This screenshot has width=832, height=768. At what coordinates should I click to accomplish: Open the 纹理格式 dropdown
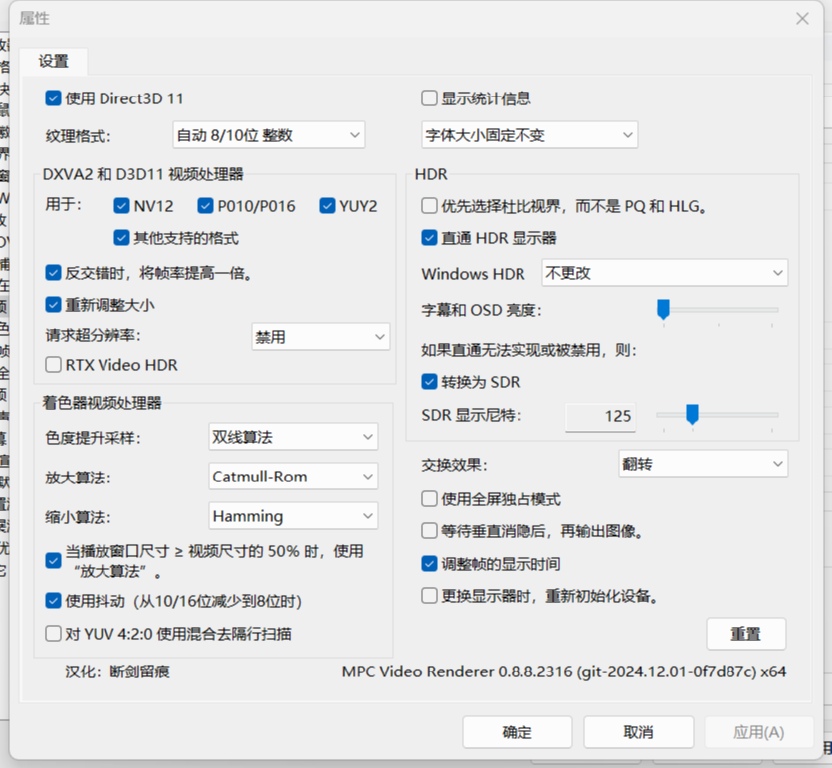tap(269, 135)
